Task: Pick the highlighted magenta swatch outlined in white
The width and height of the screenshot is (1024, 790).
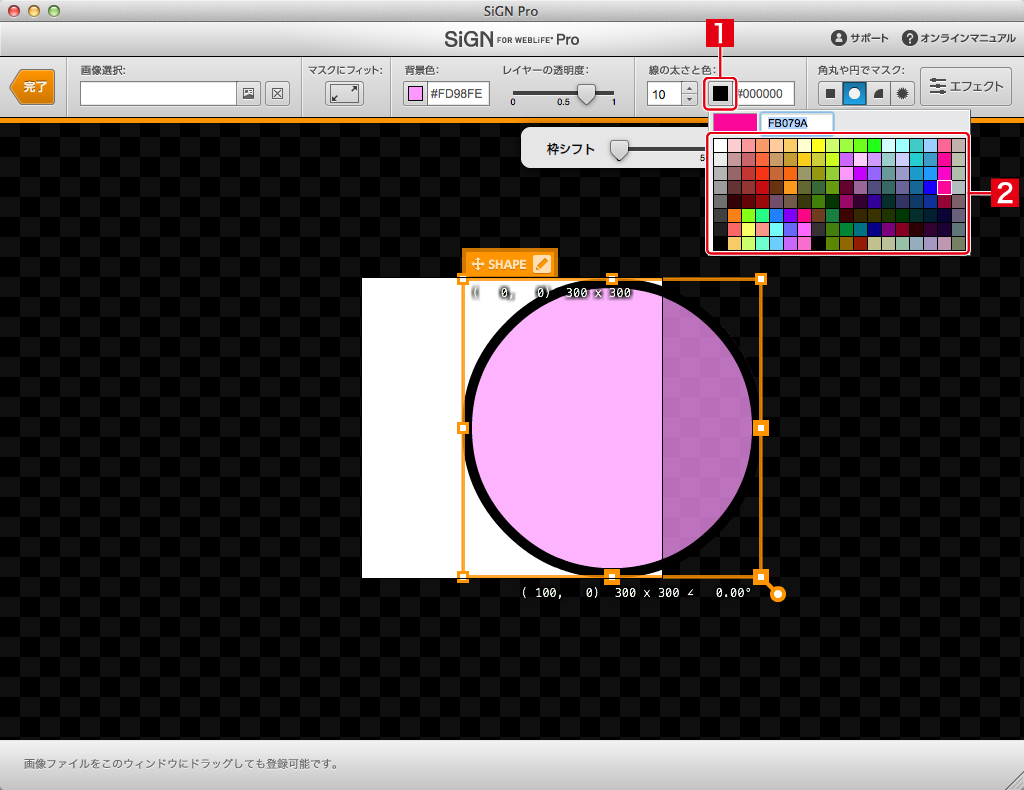Action: click(x=944, y=187)
